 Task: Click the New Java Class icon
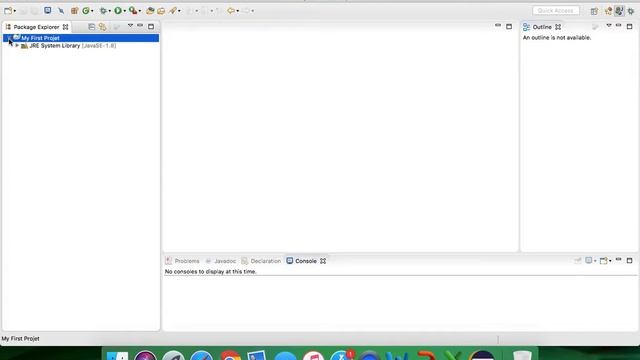tap(86, 11)
